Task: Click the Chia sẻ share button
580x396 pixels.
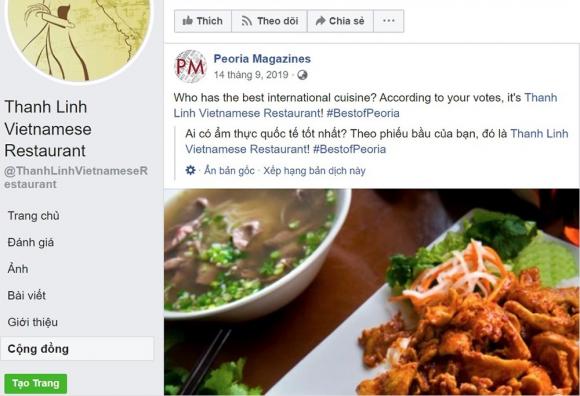Action: [340, 21]
